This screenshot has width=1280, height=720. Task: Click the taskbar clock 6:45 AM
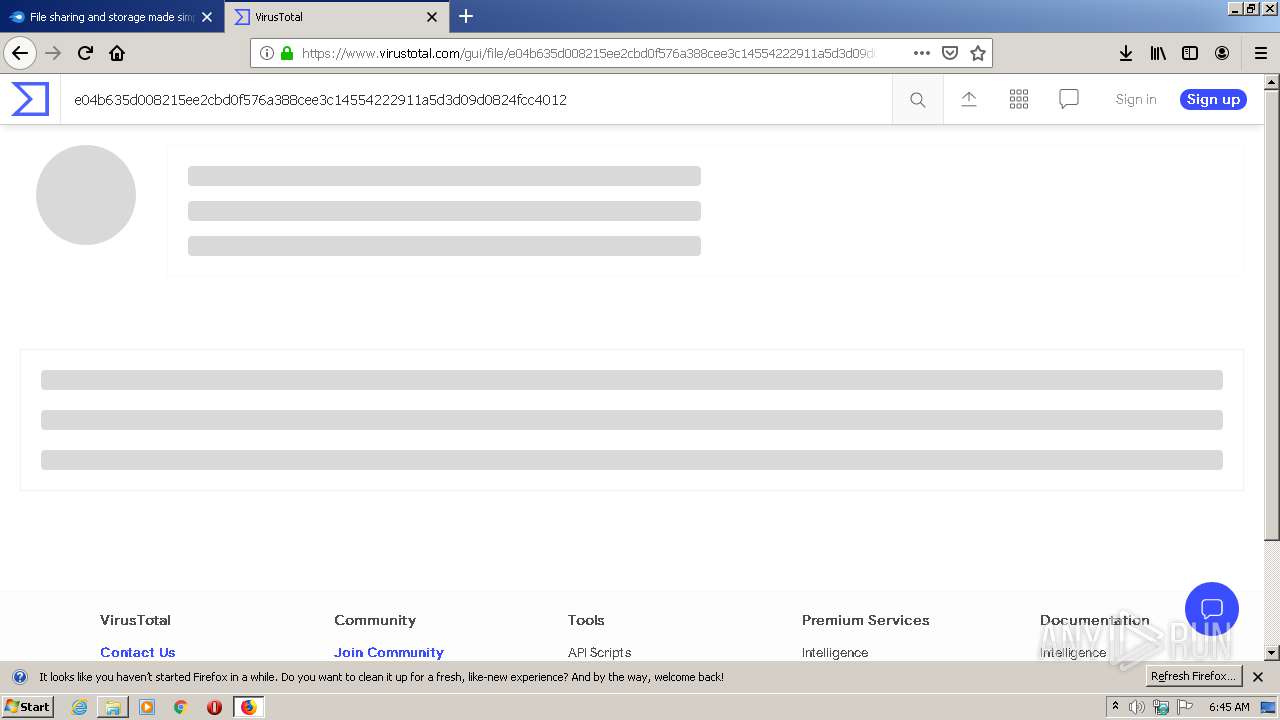click(1229, 707)
